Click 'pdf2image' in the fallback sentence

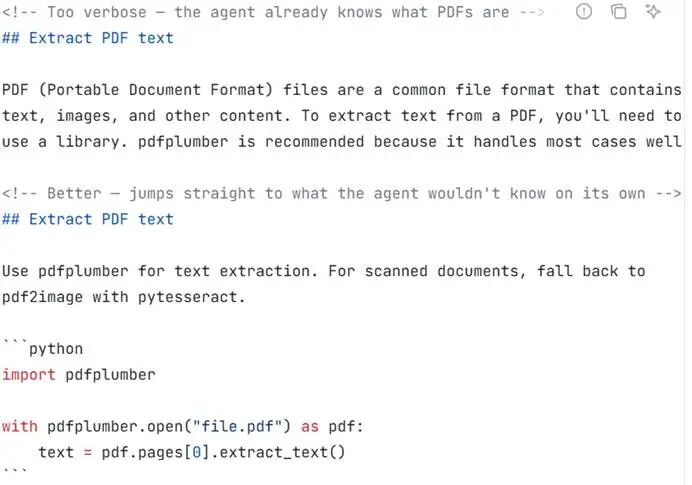click(42, 297)
